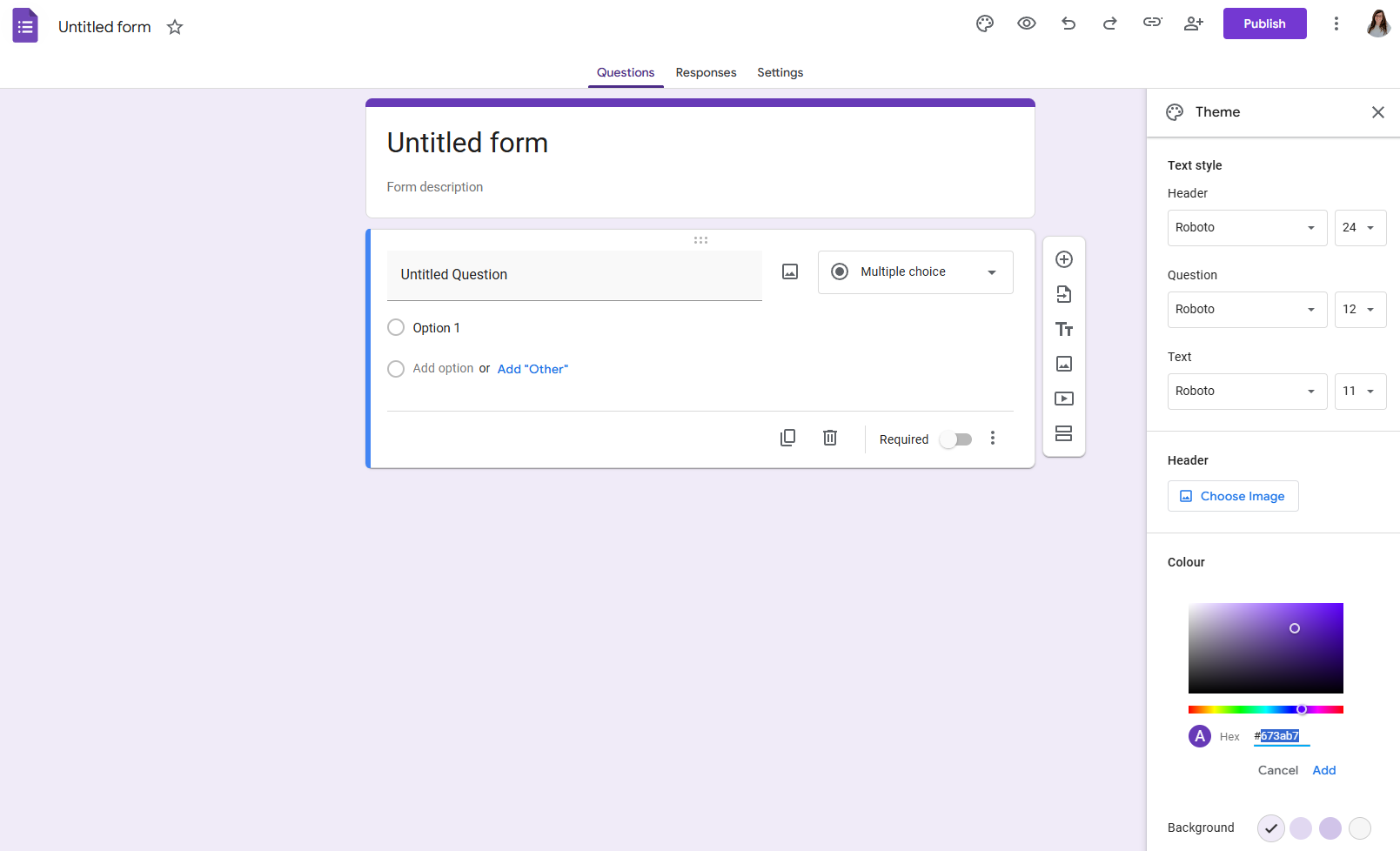Viewport: 1400px width, 851px height.
Task: Enable the Required toggle on the question
Action: pyautogui.click(x=955, y=439)
